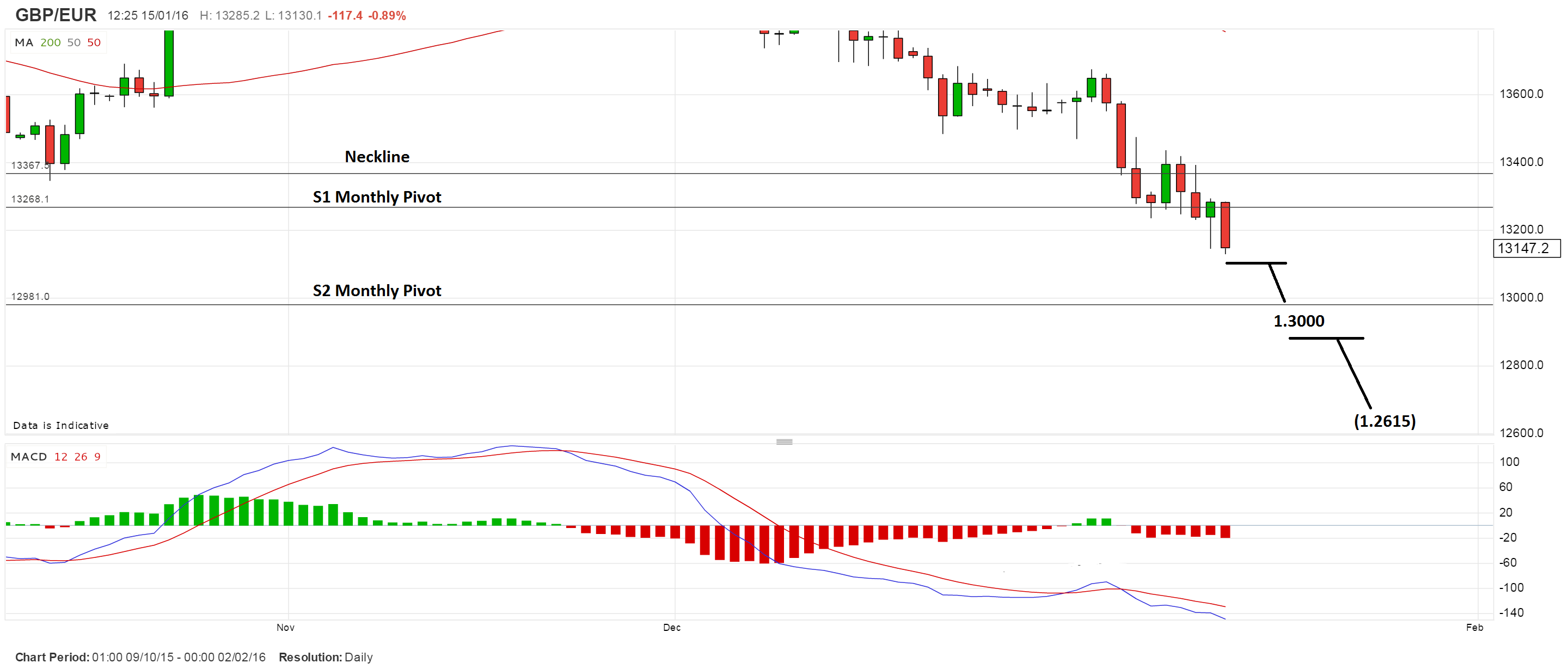Screen dimensions: 1568x669
Task: Click the Neckline annotation label
Action: 377,157
